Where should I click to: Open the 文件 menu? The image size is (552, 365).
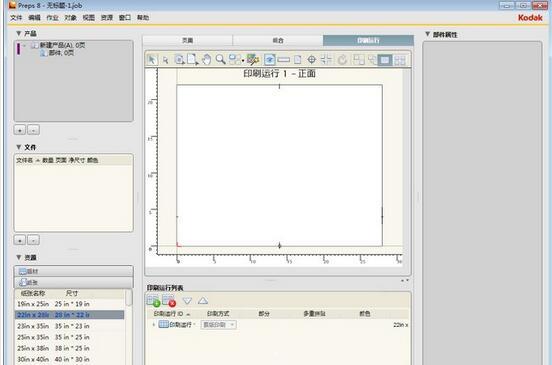(16, 18)
